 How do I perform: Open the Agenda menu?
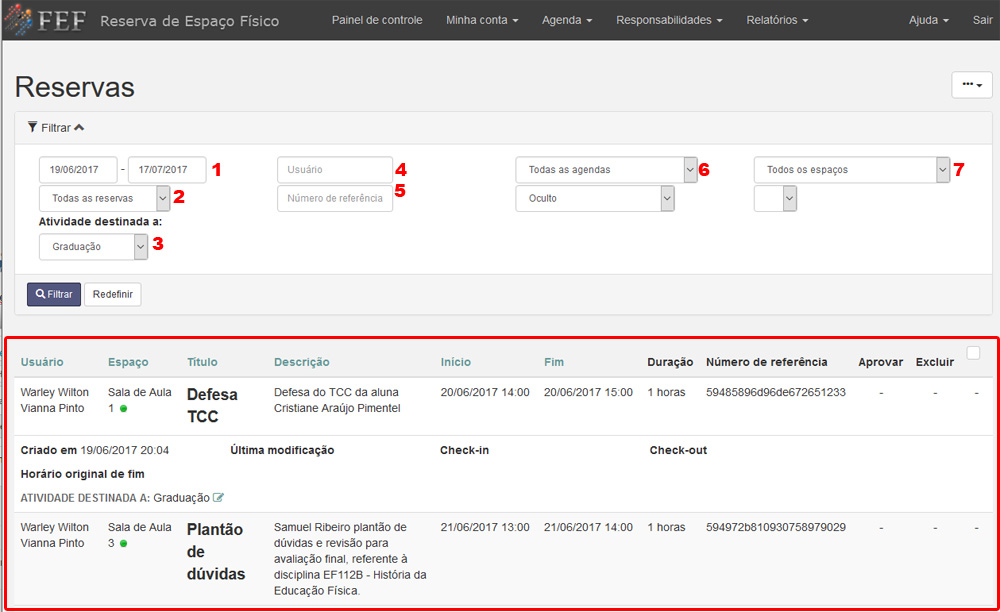(567, 20)
